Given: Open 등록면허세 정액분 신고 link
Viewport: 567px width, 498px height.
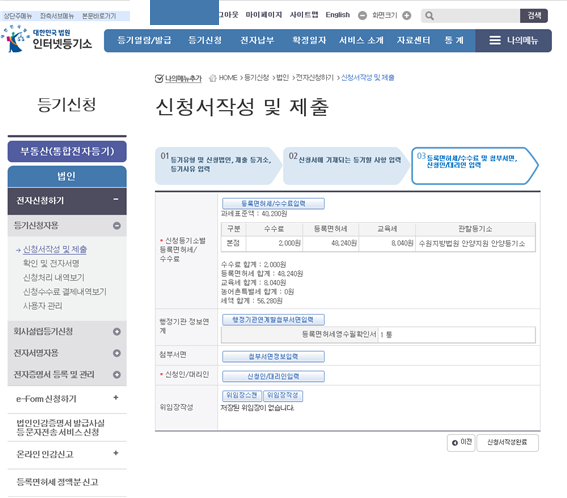Looking at the screenshot, I should click(x=57, y=482).
